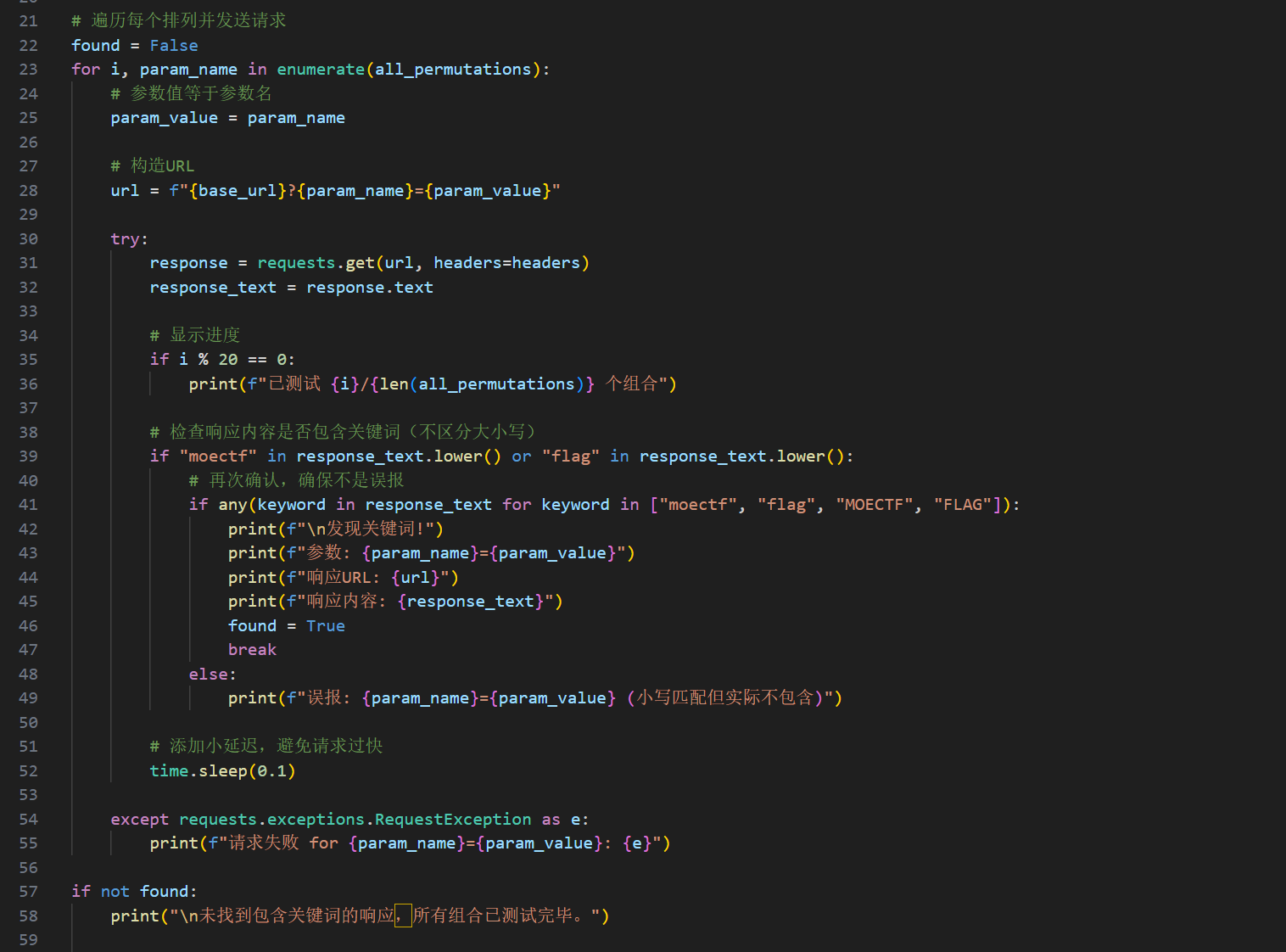The width and height of the screenshot is (1286, 952).
Task: Click the except keyword
Action: 139,820
